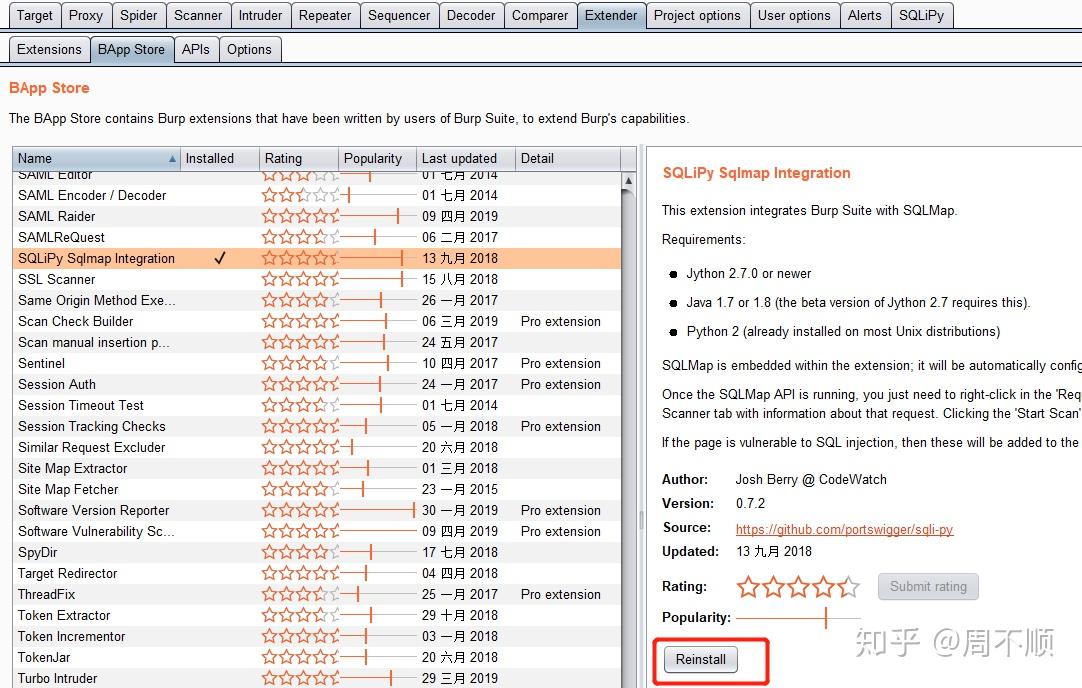
Task: Select the ThreadFix extension
Action: [x=317, y=594]
